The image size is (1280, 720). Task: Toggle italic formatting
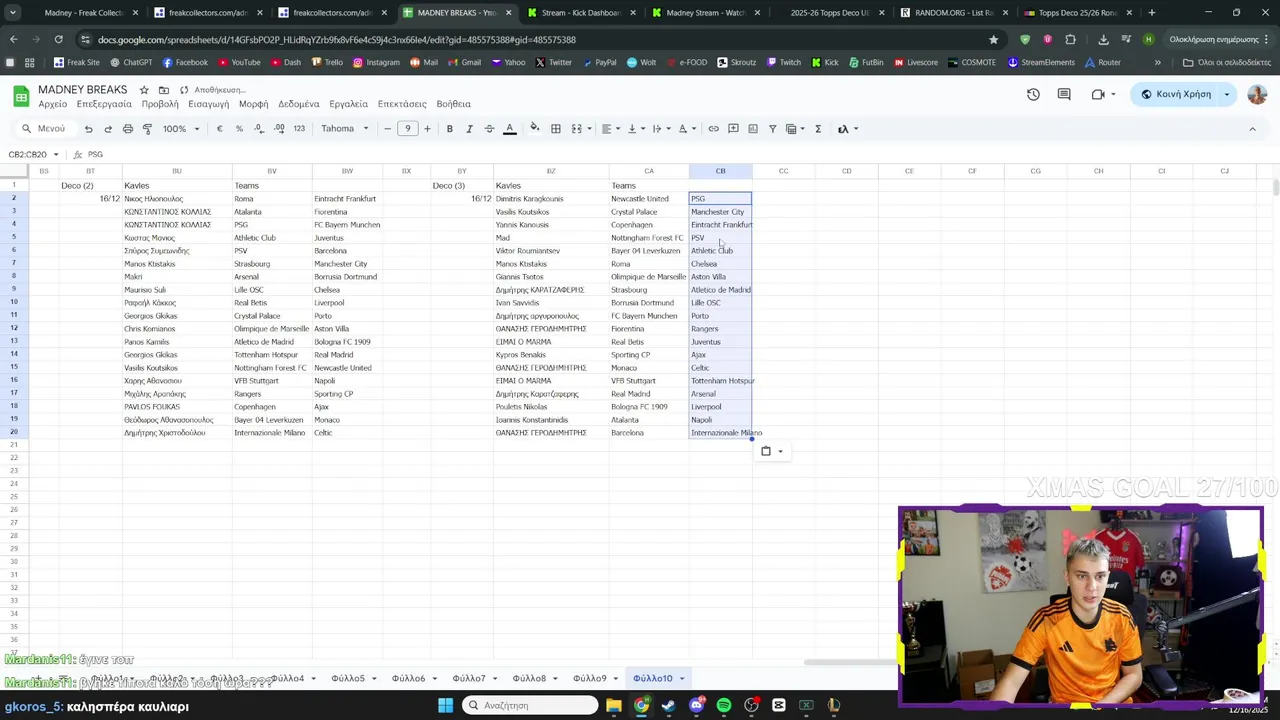(x=469, y=129)
